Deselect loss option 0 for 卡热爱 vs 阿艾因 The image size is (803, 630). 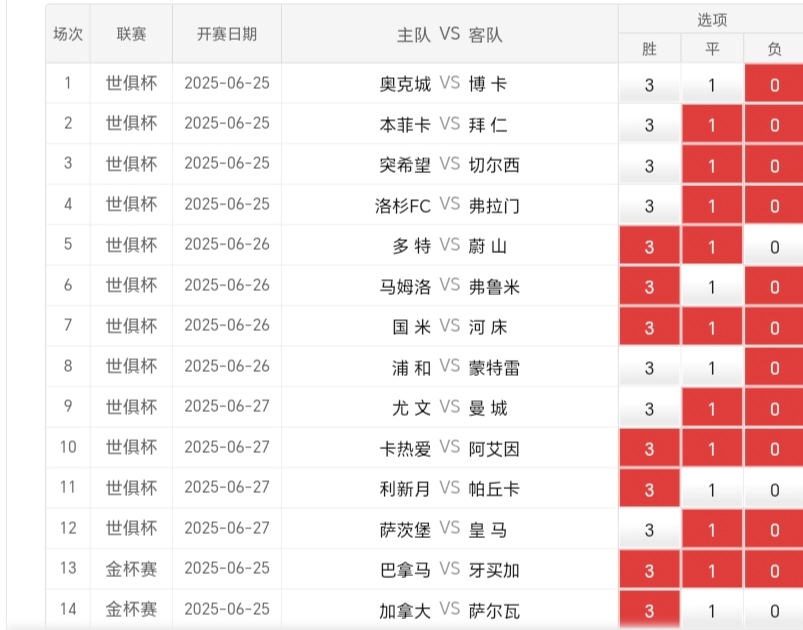[x=774, y=448]
